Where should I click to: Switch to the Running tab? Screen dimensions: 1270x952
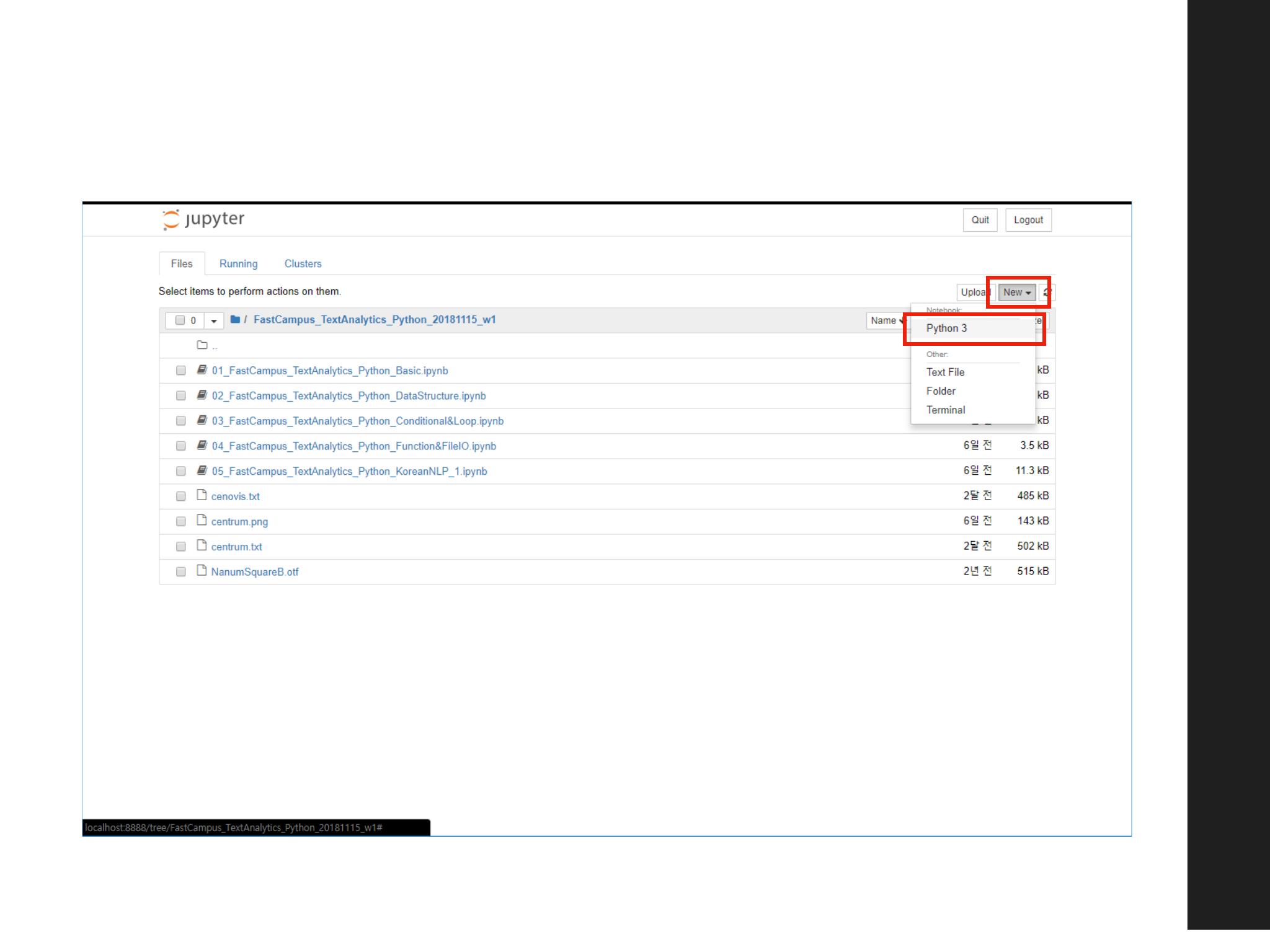pos(238,264)
